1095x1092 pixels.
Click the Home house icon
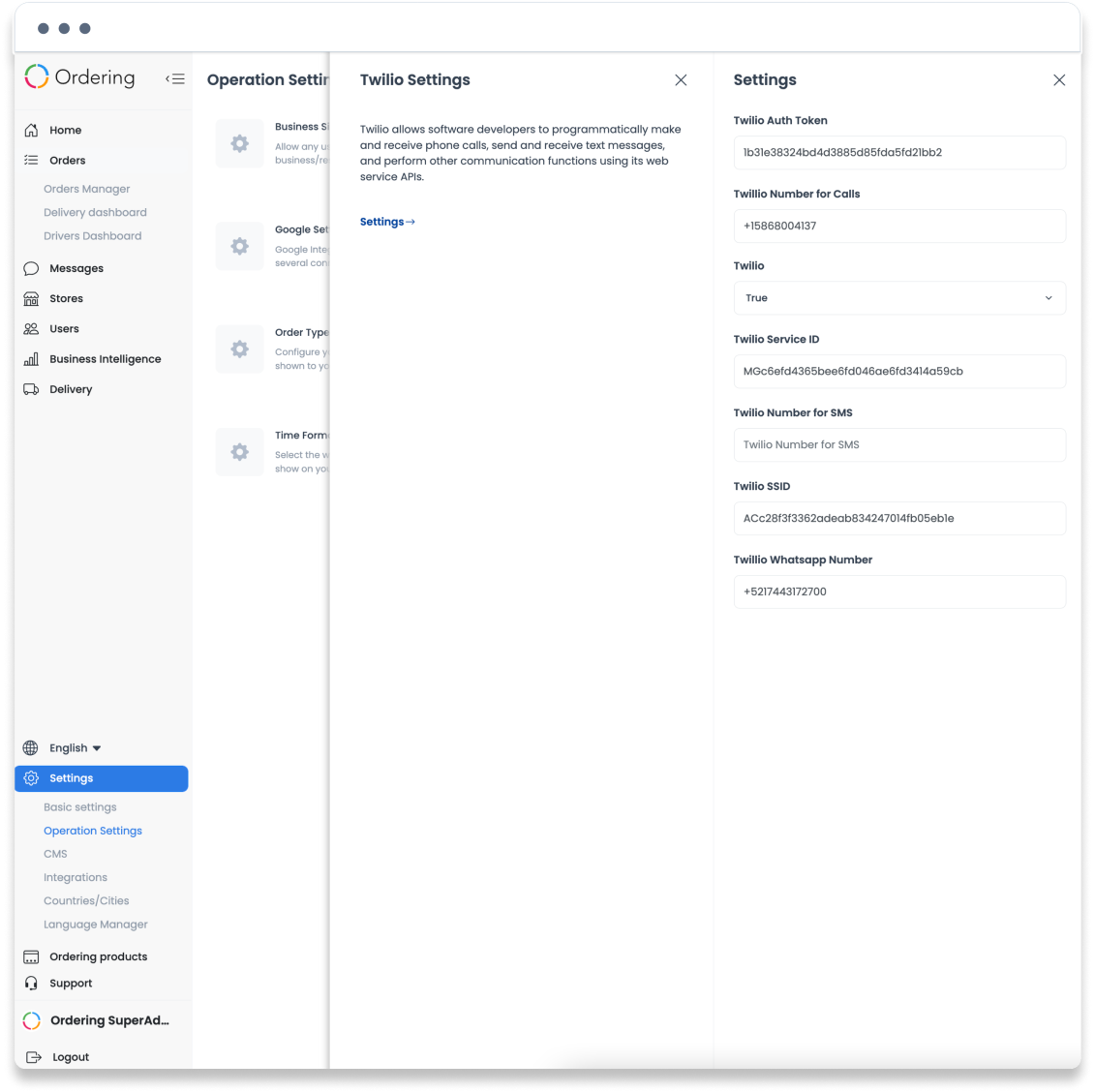(31, 130)
